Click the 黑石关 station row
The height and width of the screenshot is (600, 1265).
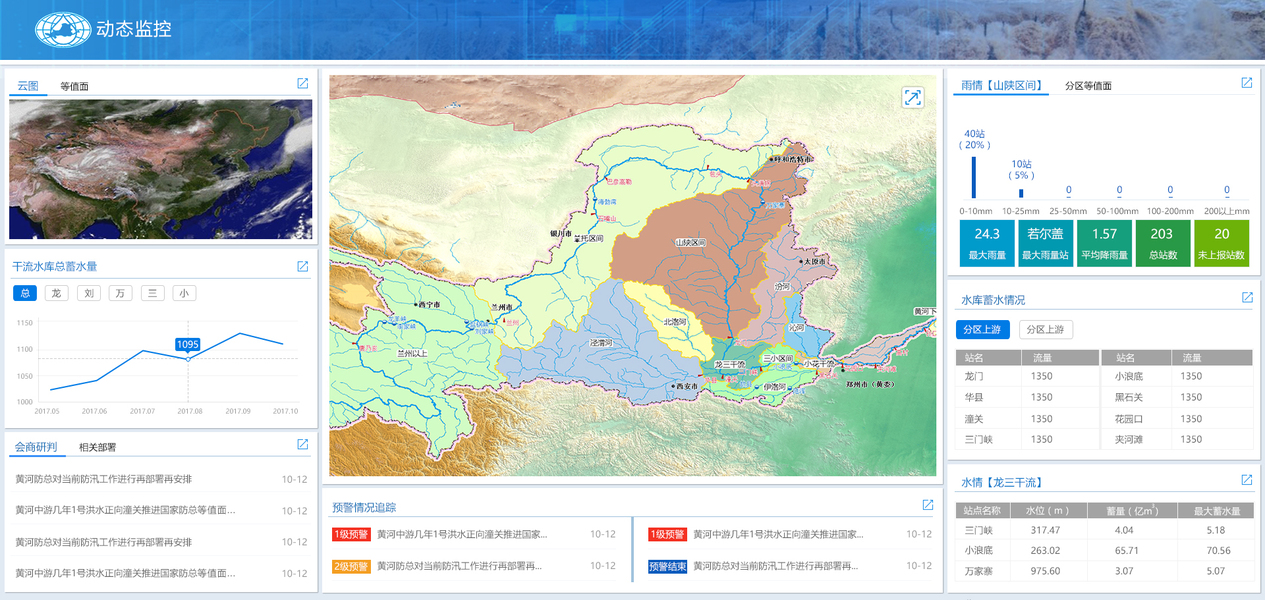tap(1176, 397)
